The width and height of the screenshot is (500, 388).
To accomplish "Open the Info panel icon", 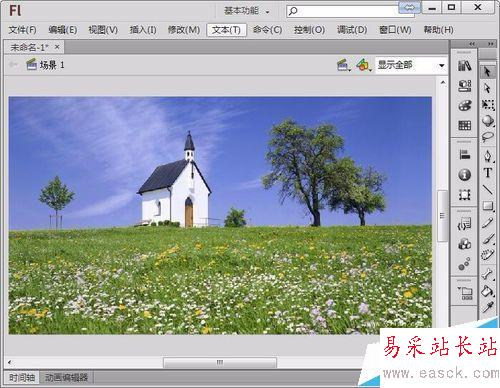I will 465,175.
